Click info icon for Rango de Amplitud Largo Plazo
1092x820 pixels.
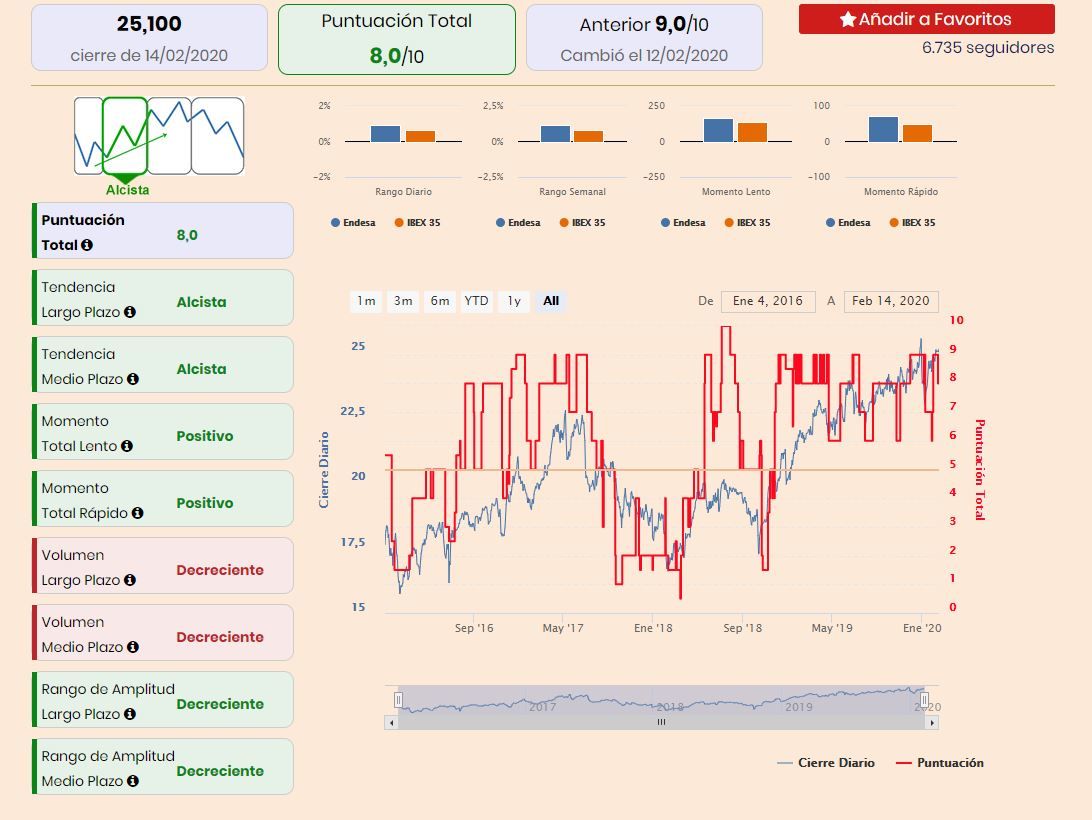129,714
